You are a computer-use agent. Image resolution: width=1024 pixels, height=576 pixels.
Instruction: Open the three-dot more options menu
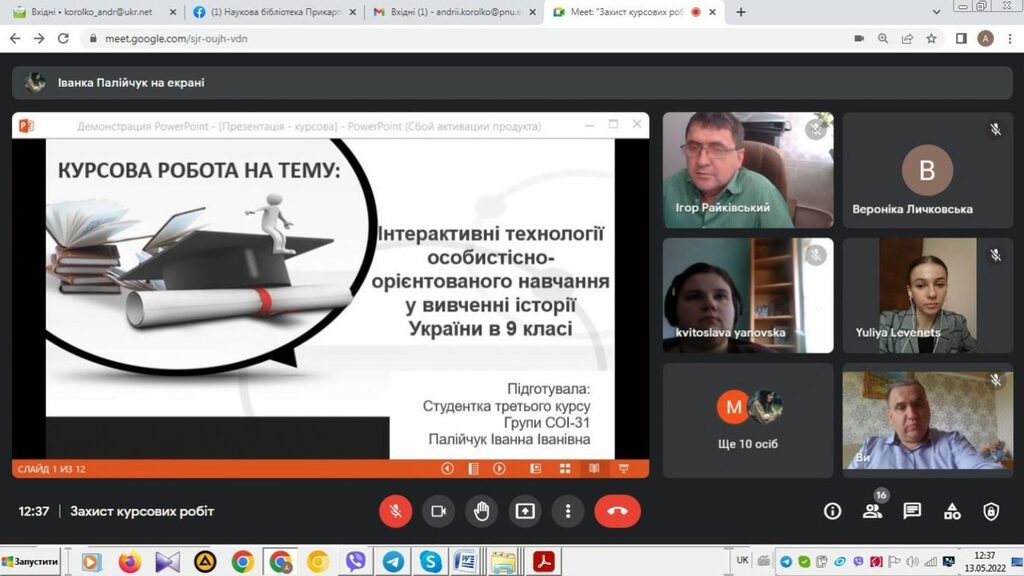[x=568, y=511]
